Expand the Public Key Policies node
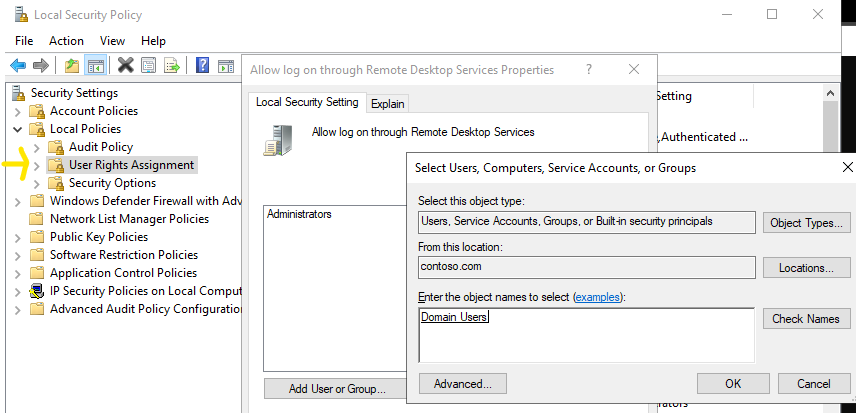Viewport: 856px width, 413px height. click(x=18, y=237)
